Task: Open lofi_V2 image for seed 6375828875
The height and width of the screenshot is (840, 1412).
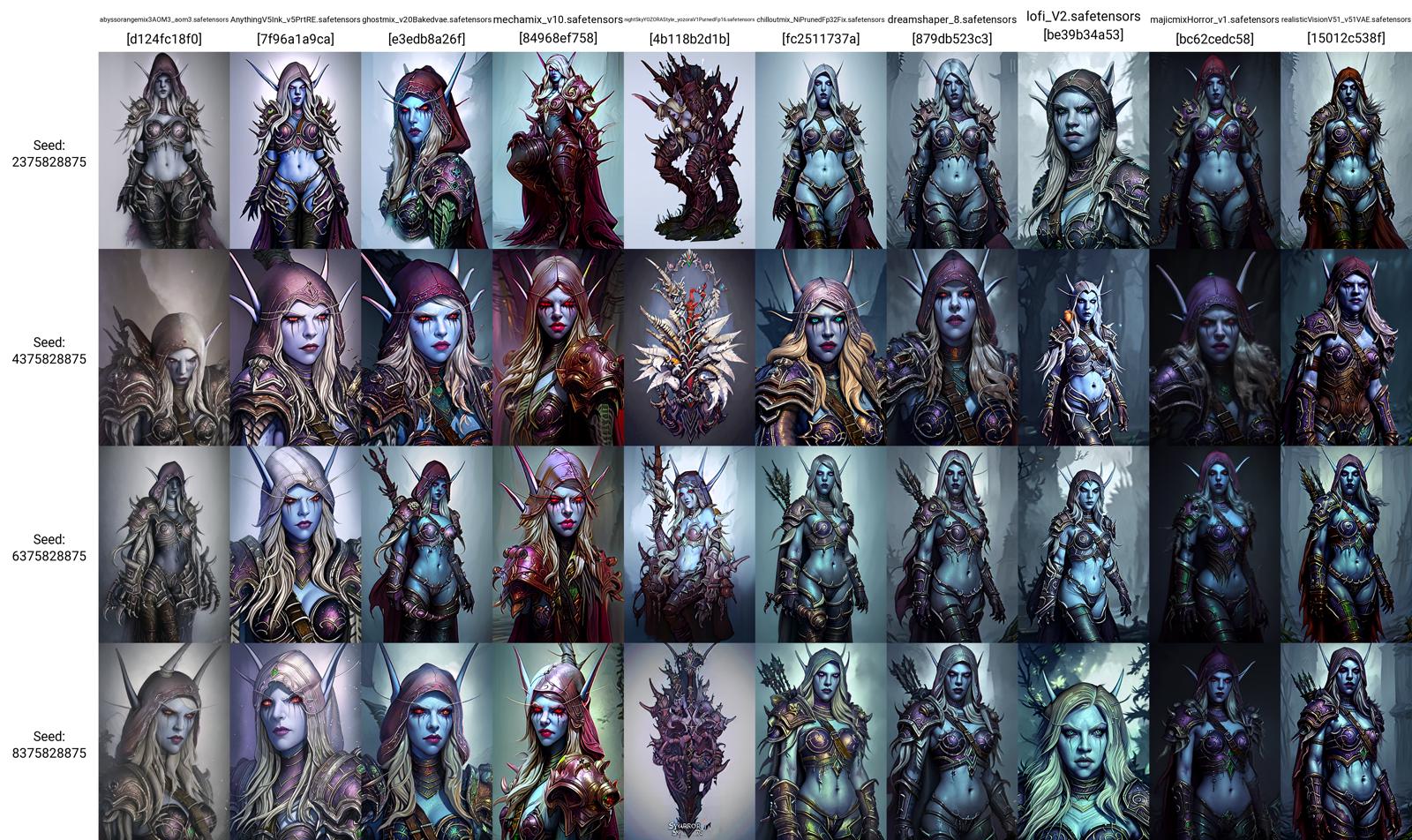Action: pos(1083,544)
